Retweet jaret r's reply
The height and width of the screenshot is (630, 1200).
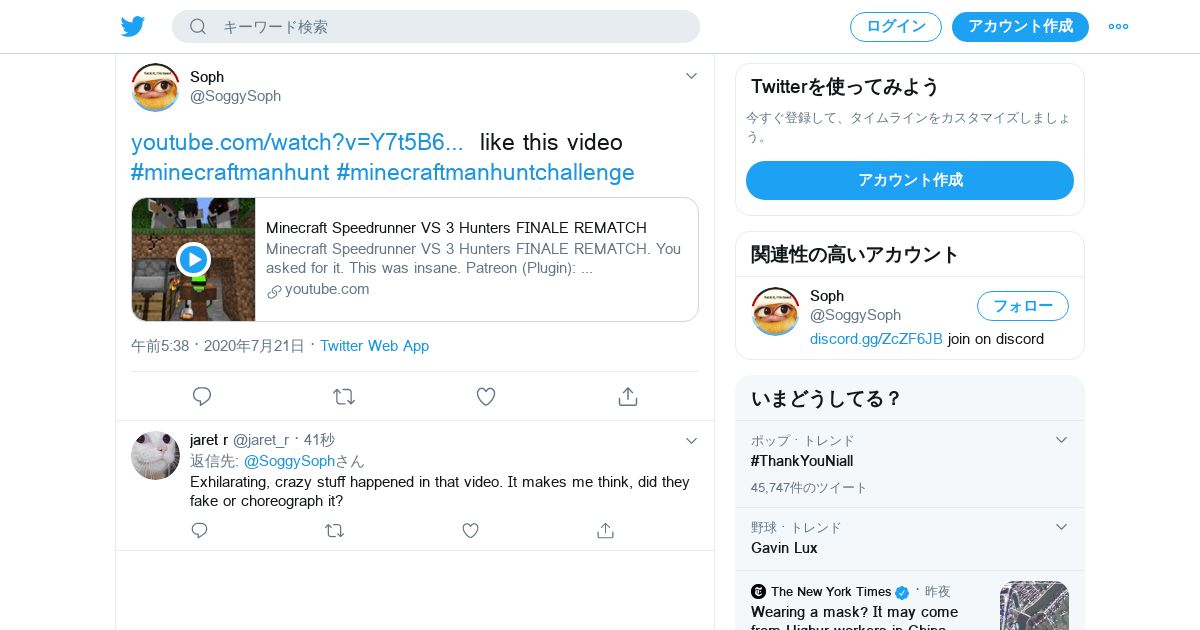pyautogui.click(x=335, y=531)
